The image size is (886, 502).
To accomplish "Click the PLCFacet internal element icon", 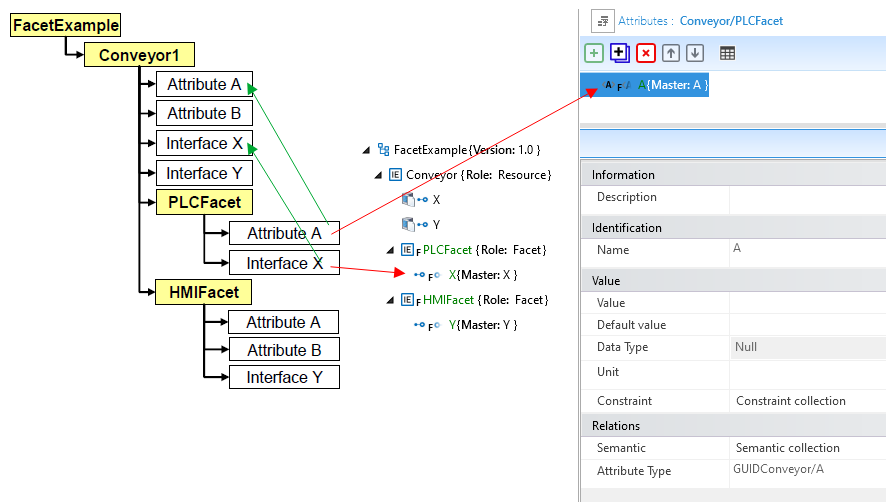I will coord(408,250).
